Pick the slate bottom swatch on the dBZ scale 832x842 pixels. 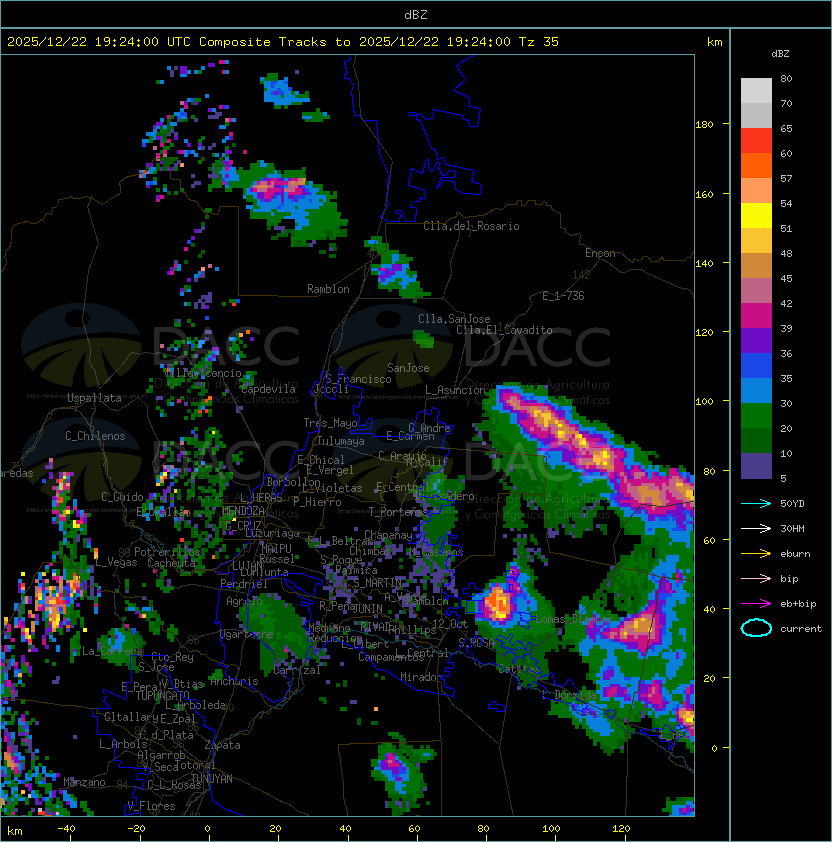click(756, 466)
